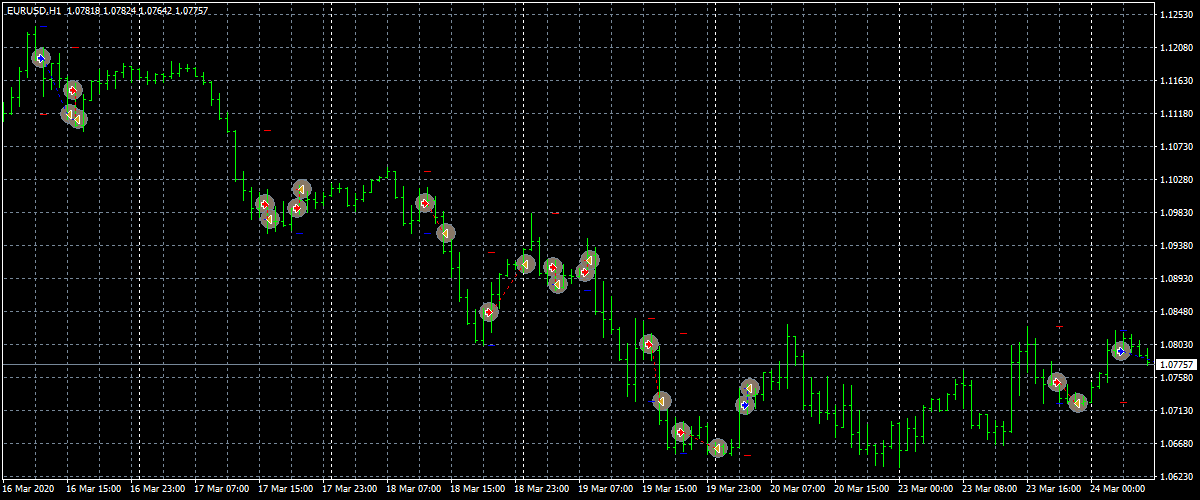
Task: Click the red sell marker at 18 Mar 07:00
Action: 424,203
